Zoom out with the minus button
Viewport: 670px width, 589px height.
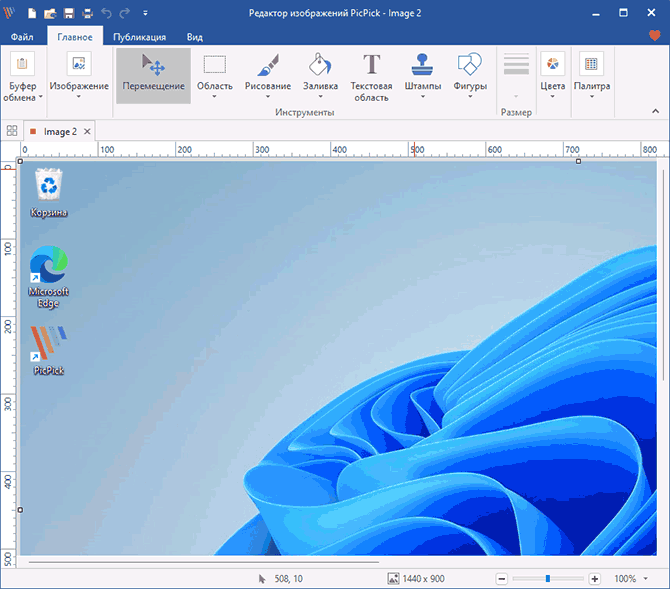(502, 579)
